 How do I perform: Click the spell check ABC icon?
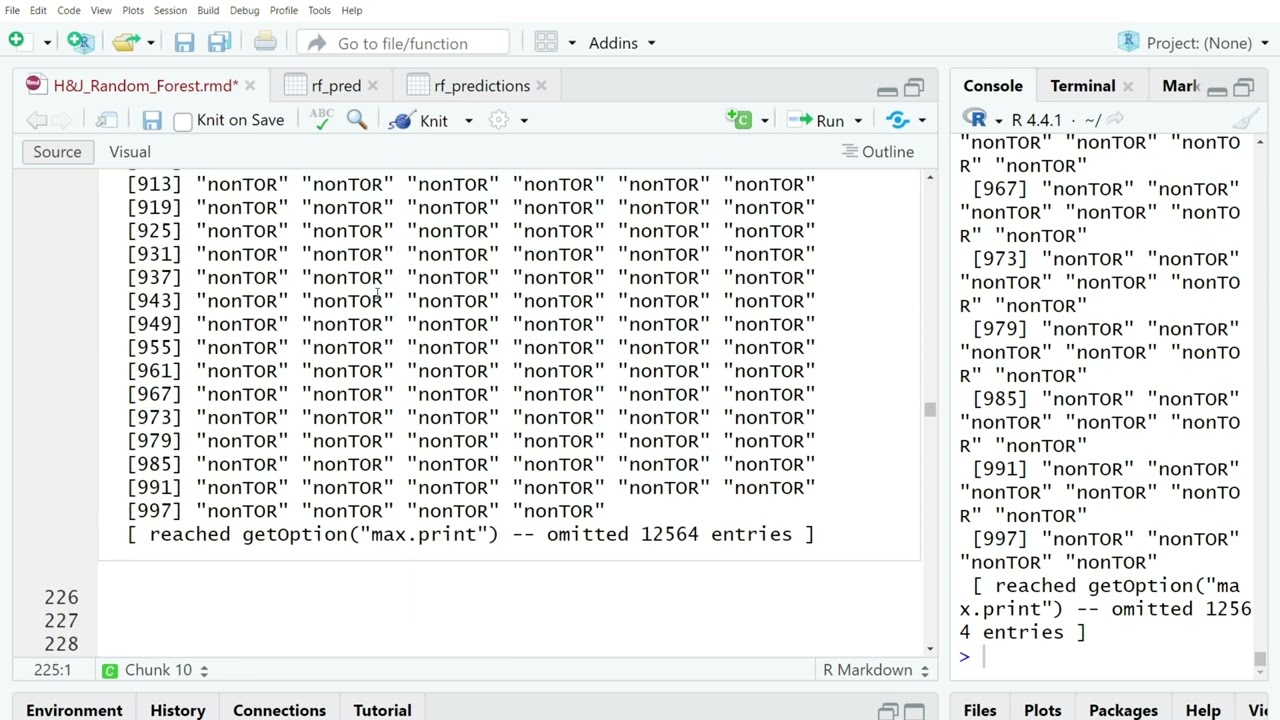pyautogui.click(x=321, y=119)
